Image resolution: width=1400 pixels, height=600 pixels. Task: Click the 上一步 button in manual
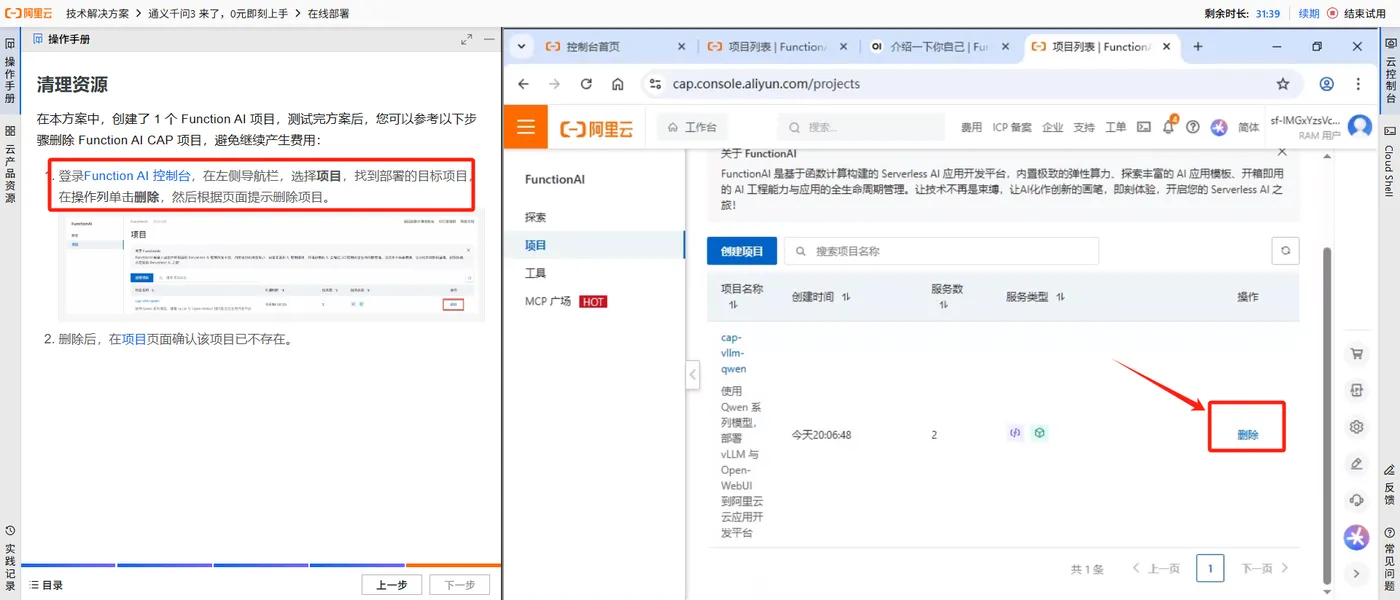coord(391,585)
